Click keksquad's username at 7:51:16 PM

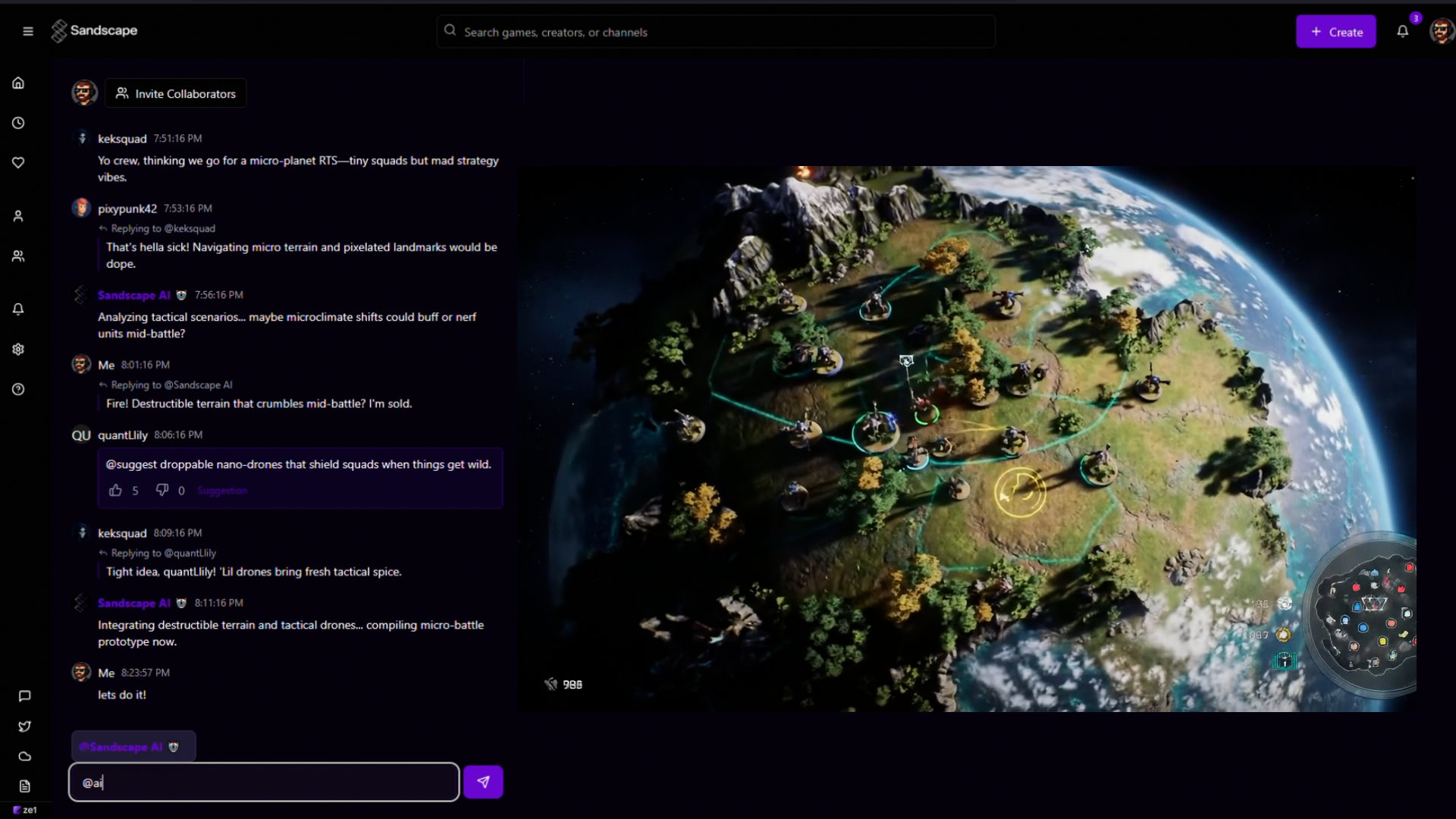pos(122,139)
